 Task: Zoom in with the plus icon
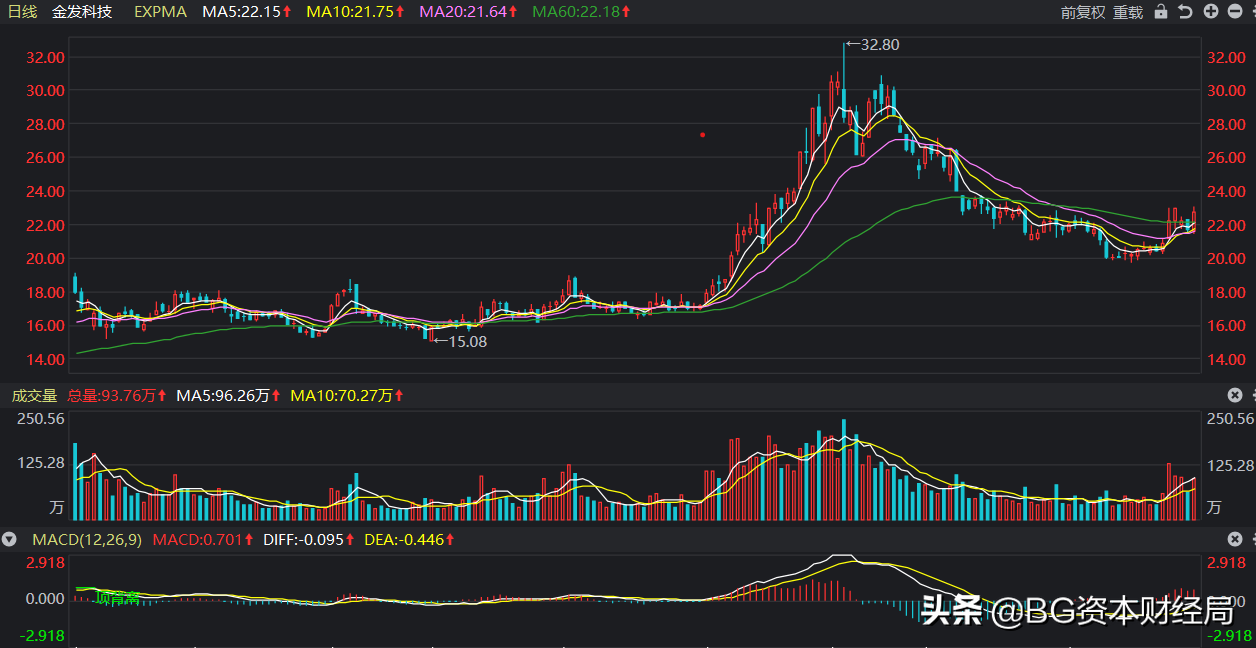click(1211, 12)
